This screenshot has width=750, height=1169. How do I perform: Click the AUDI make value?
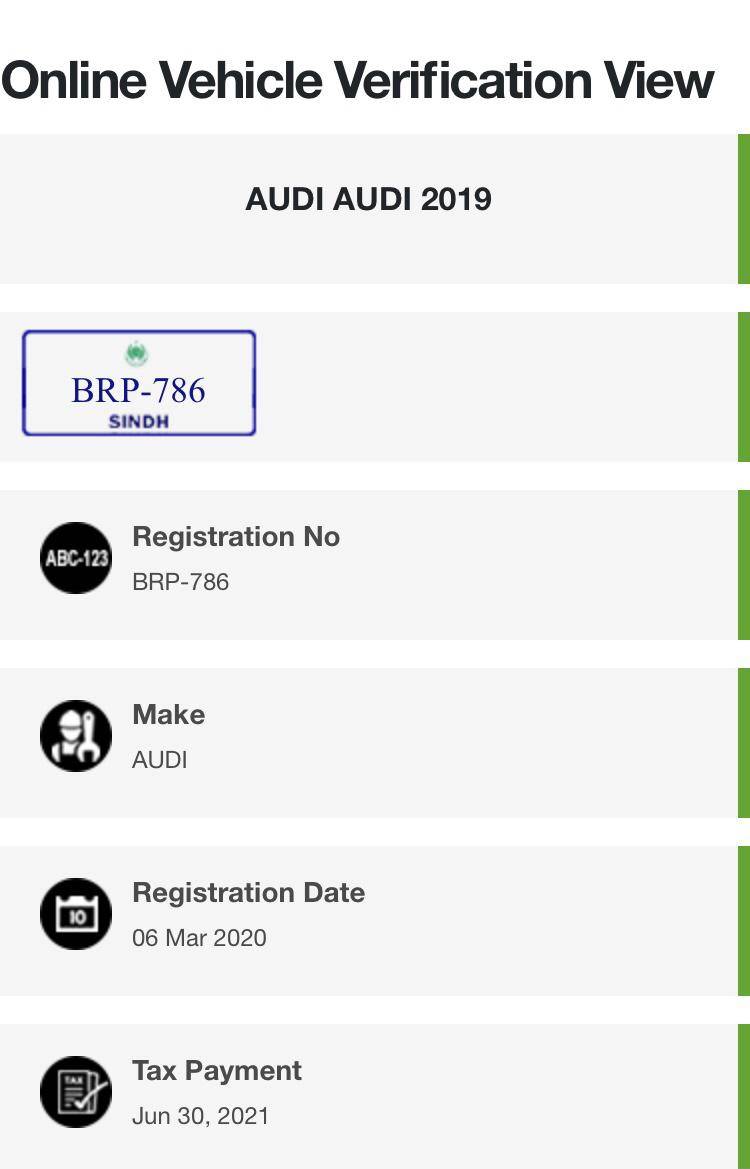coord(160,760)
